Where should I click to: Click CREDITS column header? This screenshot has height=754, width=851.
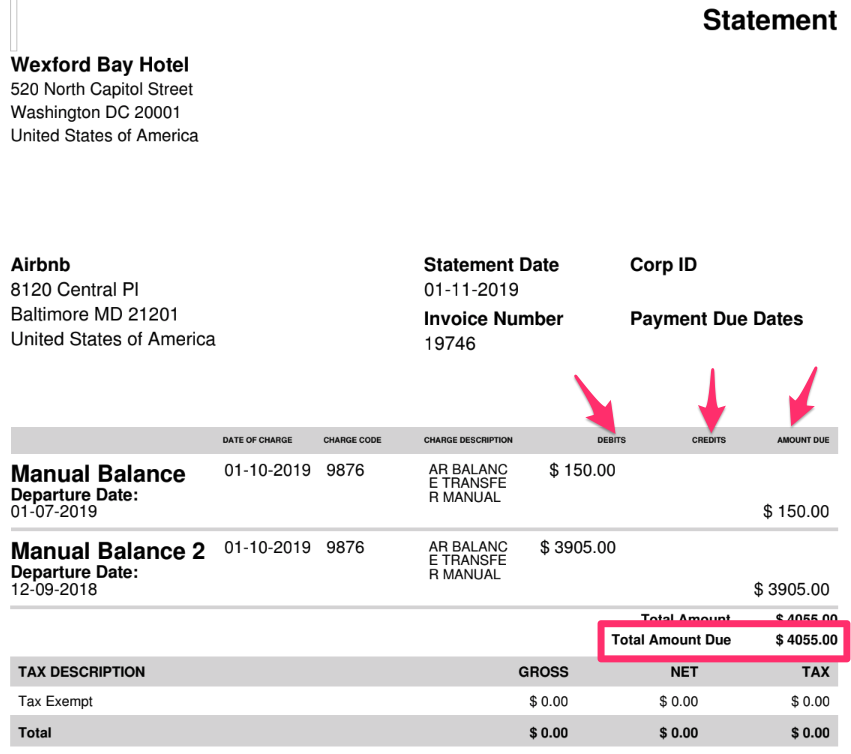pos(709,440)
